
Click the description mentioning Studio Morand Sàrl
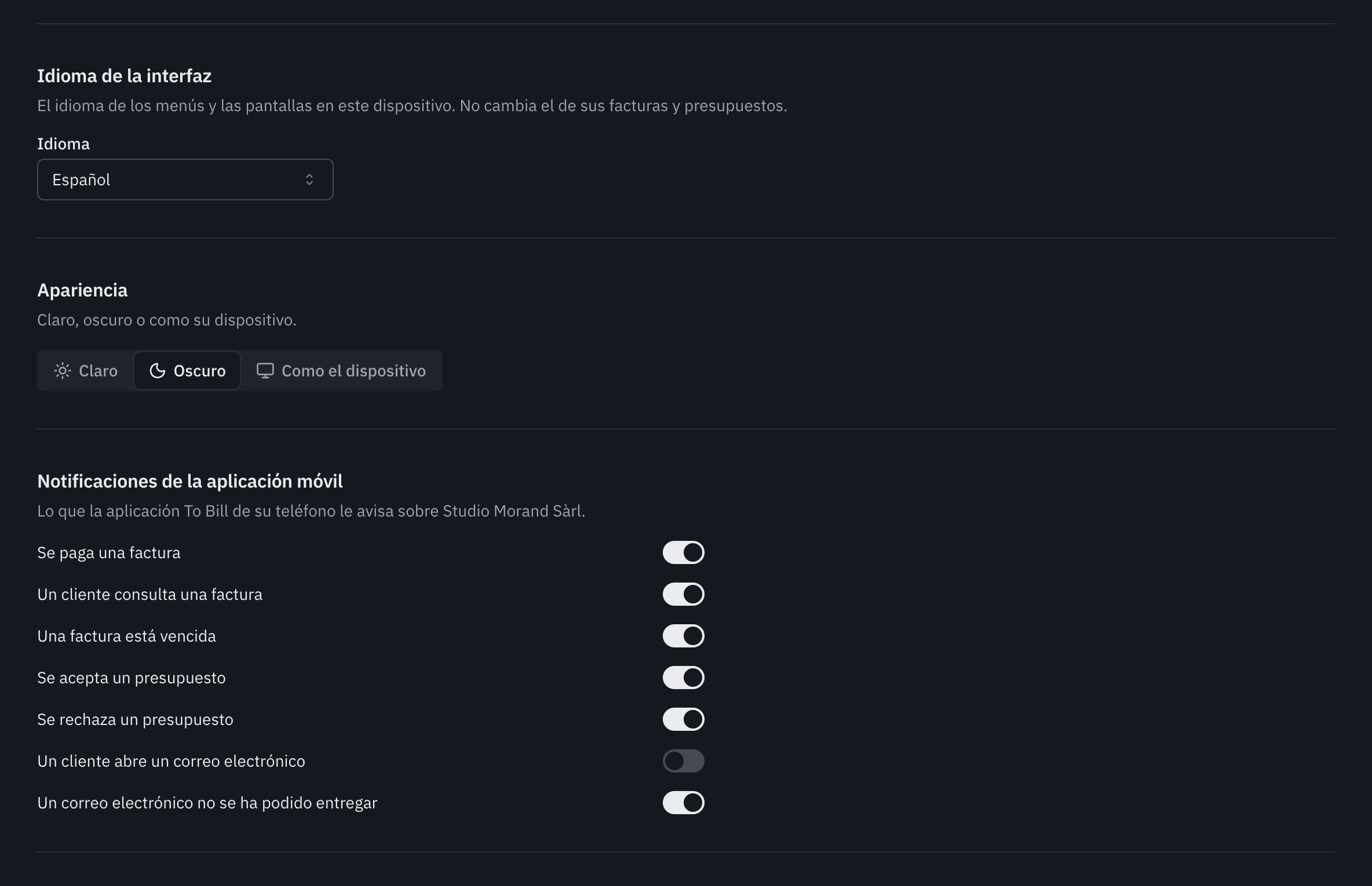click(311, 511)
